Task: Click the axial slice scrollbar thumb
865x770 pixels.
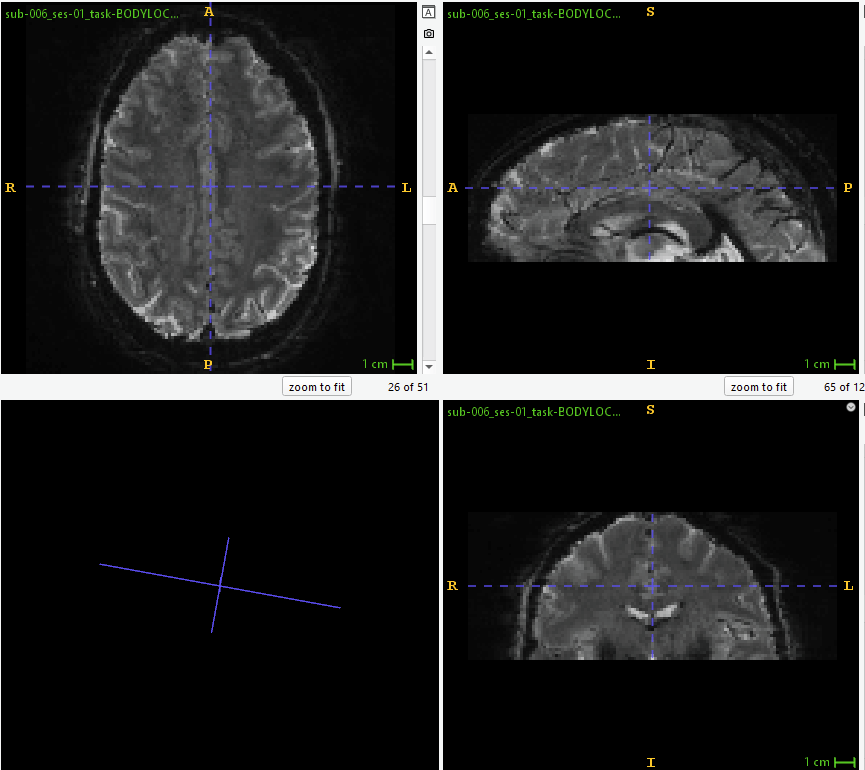Action: pyautogui.click(x=428, y=210)
